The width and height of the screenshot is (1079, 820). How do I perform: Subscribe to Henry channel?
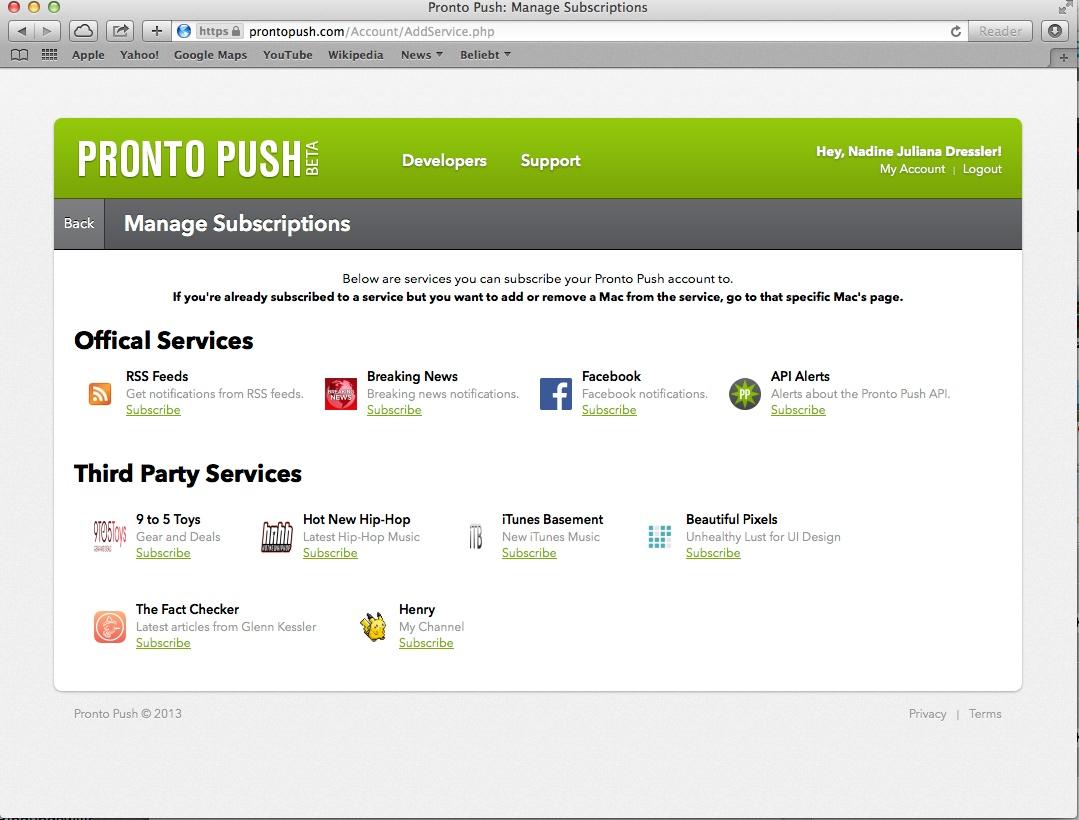pos(426,643)
